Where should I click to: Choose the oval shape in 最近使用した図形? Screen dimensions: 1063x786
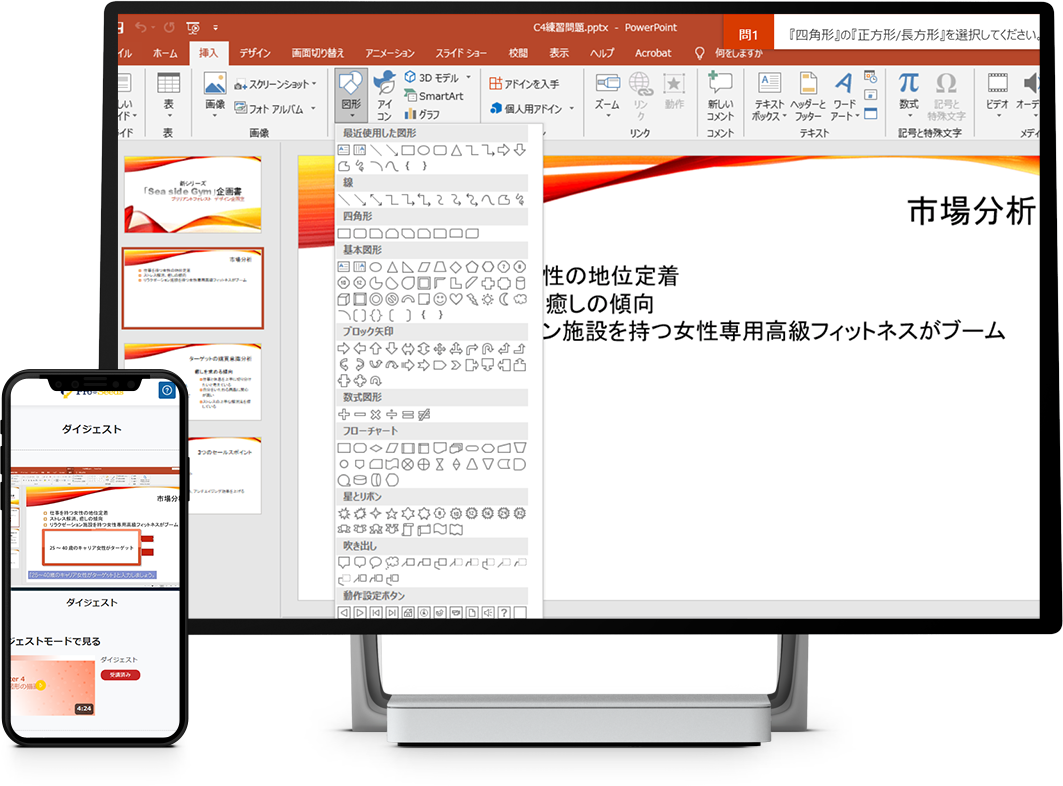coord(424,150)
